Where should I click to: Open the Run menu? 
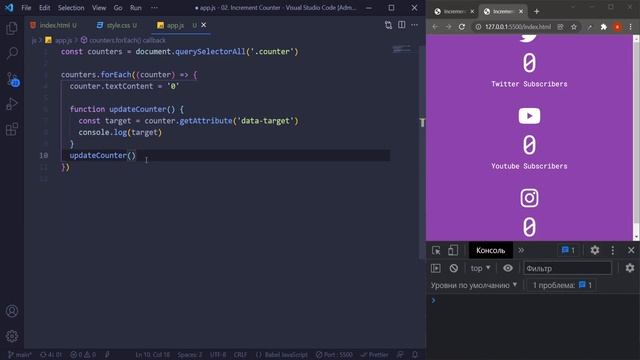point(136,8)
